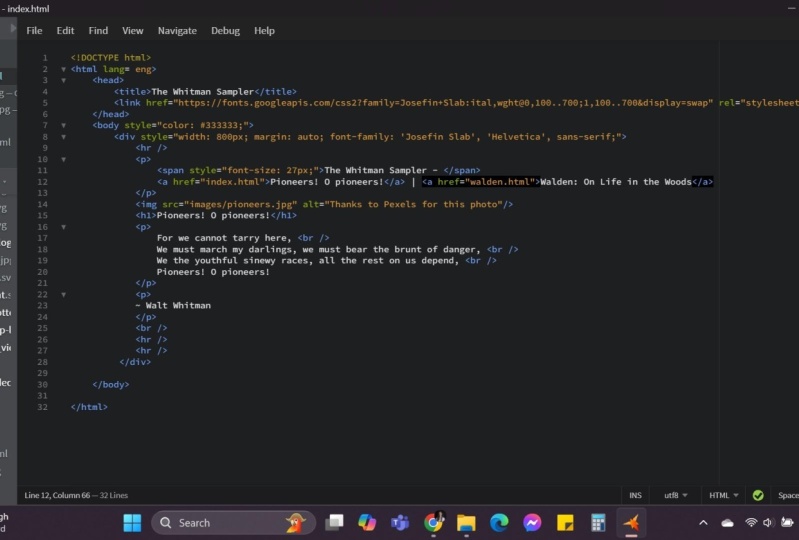This screenshot has width=799, height=540.
Task: Open Messenger from the taskbar
Action: [532, 523]
